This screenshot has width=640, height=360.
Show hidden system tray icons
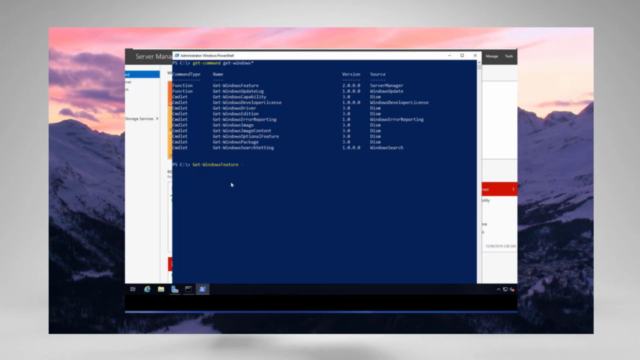[x=498, y=289]
